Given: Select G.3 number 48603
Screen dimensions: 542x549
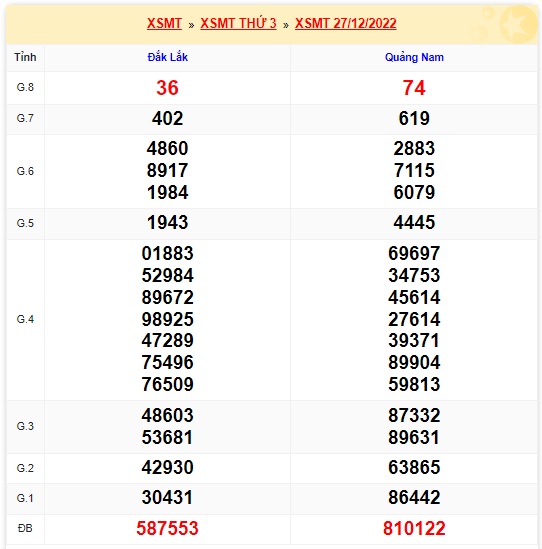Looking at the screenshot, I should pyautogui.click(x=167, y=416).
